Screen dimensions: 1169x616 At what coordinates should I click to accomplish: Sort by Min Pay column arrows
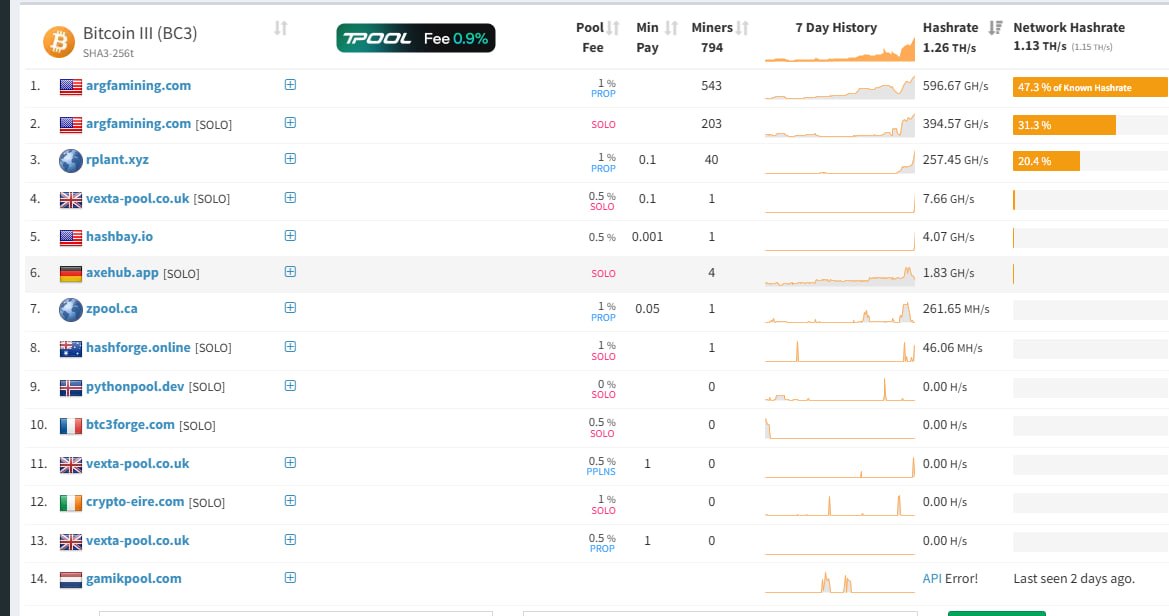coord(671,28)
